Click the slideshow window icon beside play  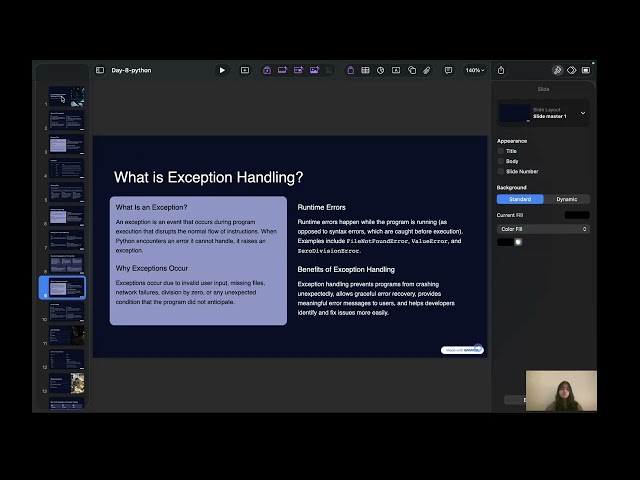(x=245, y=70)
